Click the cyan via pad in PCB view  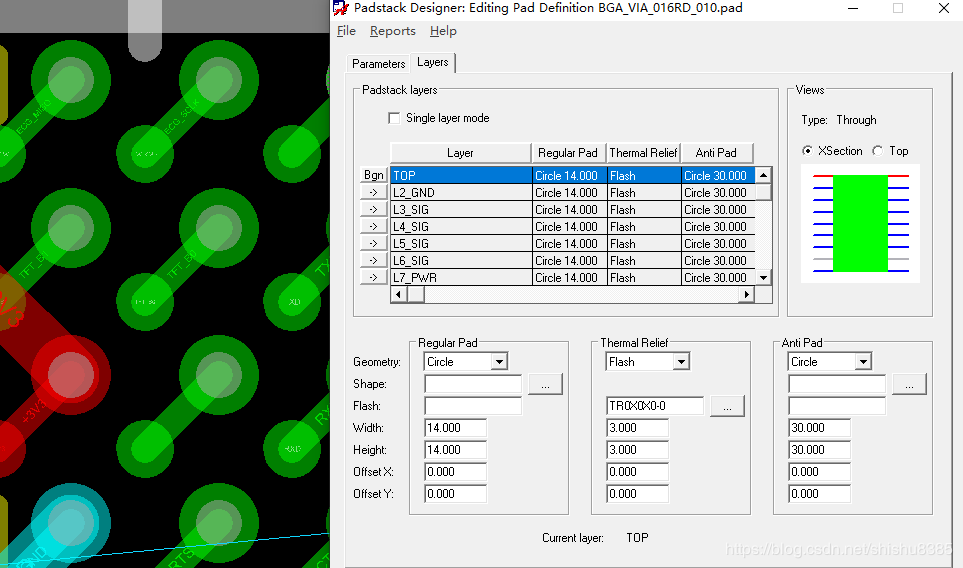[71, 523]
